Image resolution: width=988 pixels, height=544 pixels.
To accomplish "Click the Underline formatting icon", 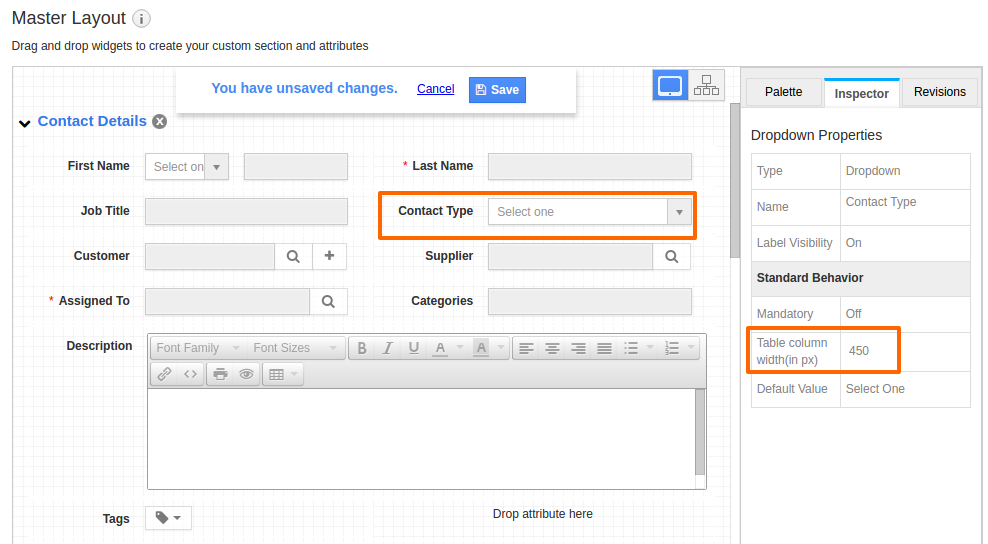I will [413, 348].
